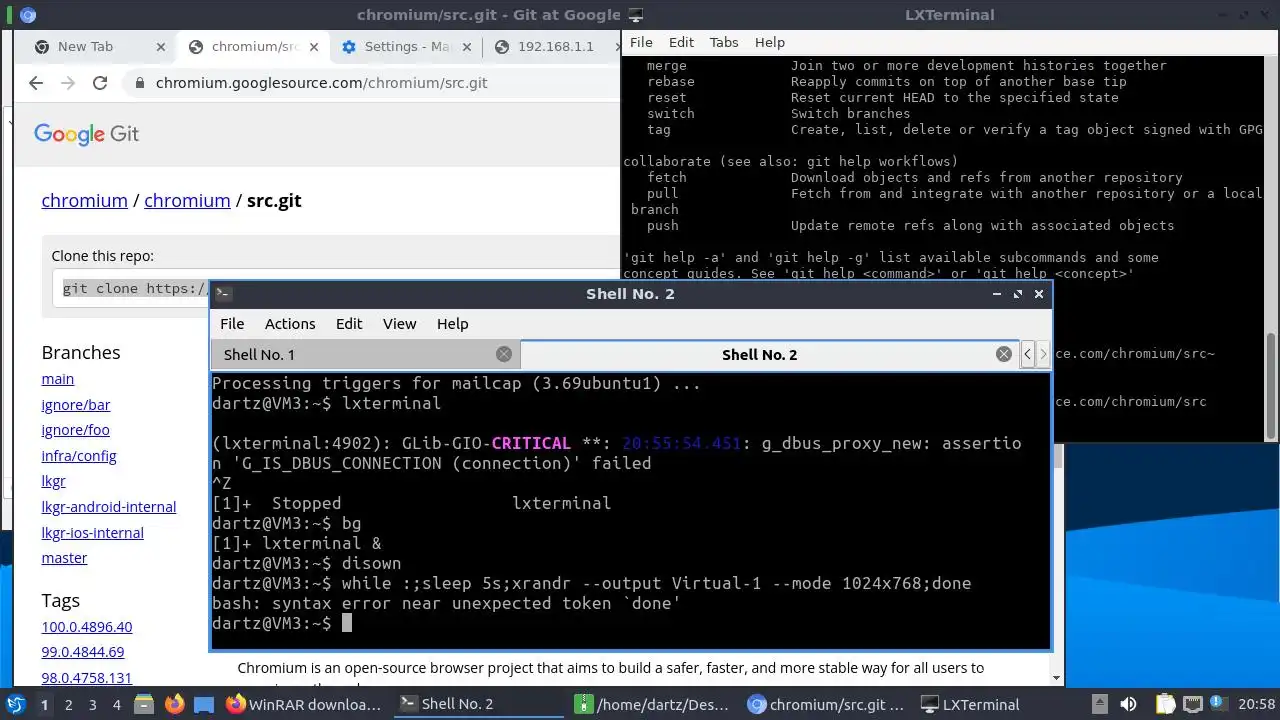The width and height of the screenshot is (1280, 720).
Task: Switch to virtual desktop 3
Action: pos(93,704)
